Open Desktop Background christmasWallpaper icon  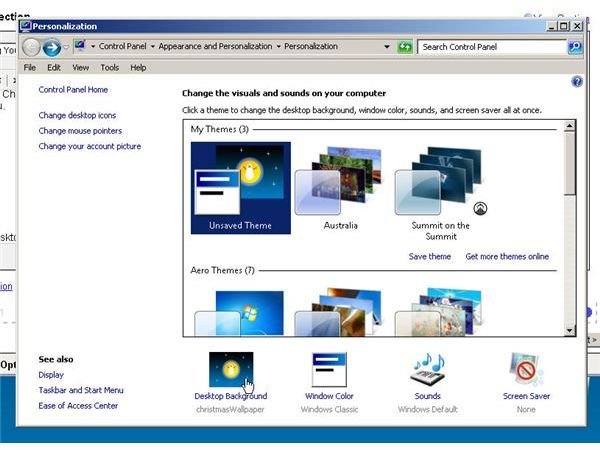click(x=231, y=370)
